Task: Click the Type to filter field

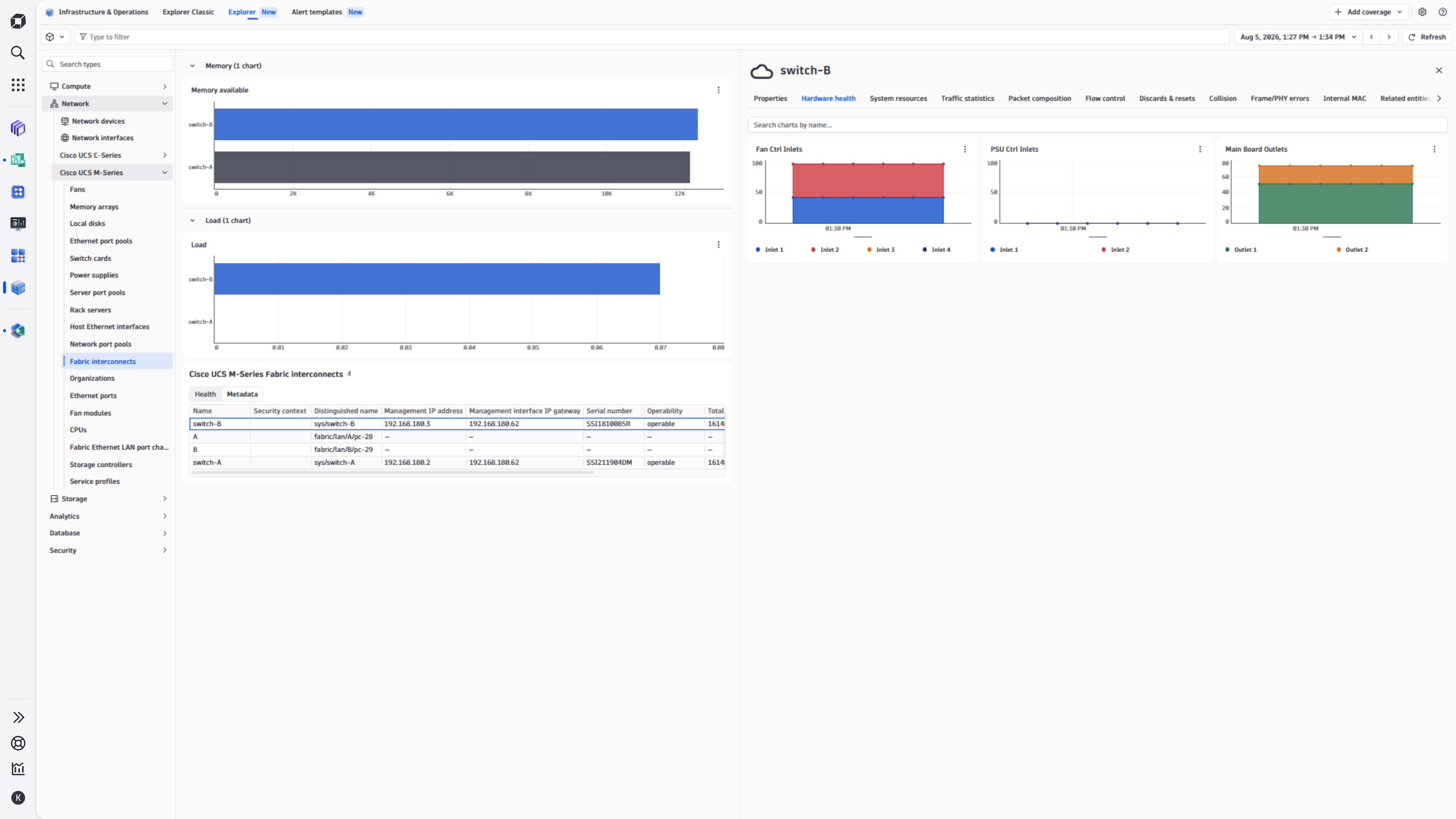Action: point(652,37)
